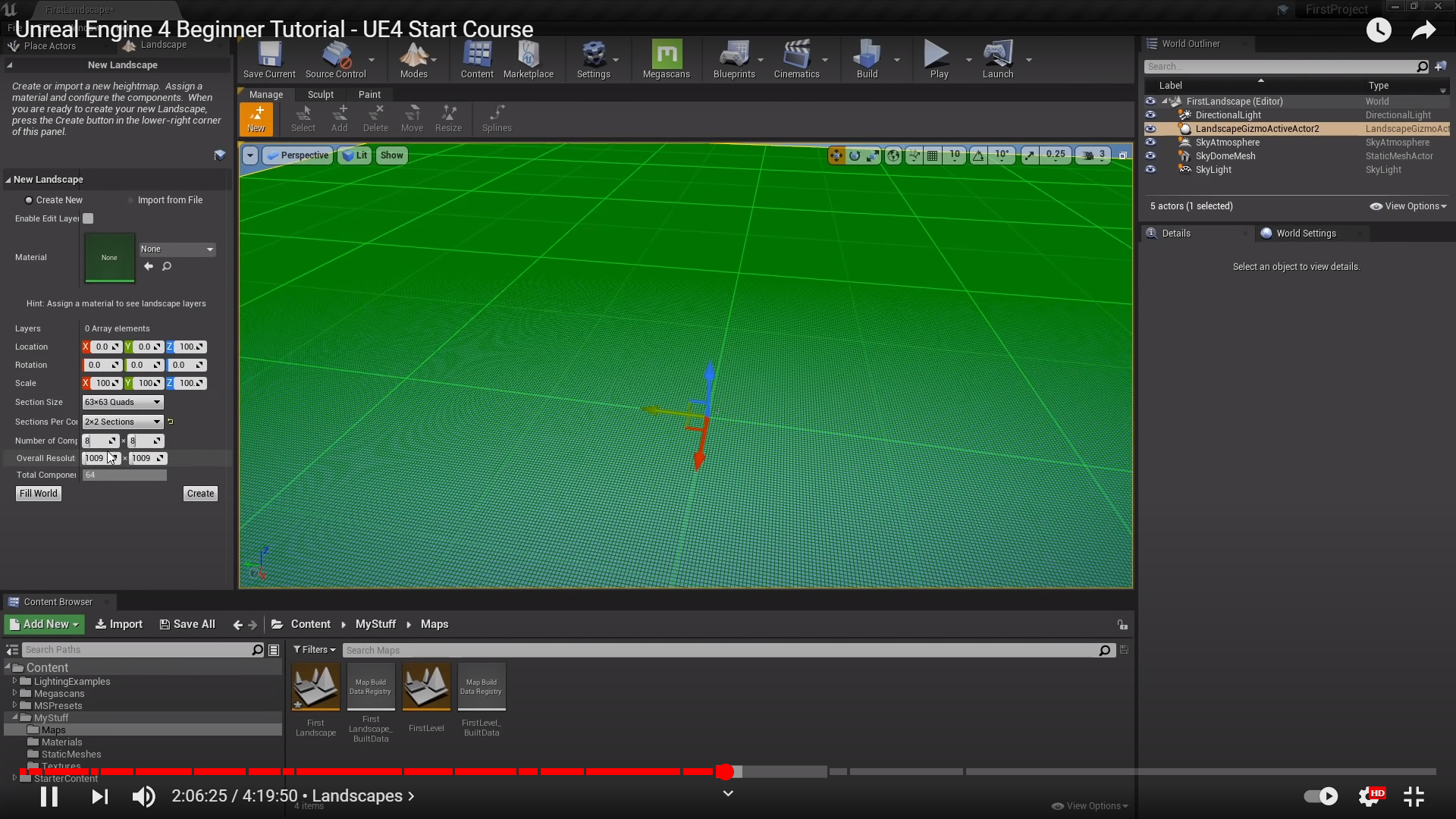The height and width of the screenshot is (819, 1456).
Task: Open Blueprints from the toolbar
Action: tap(733, 59)
